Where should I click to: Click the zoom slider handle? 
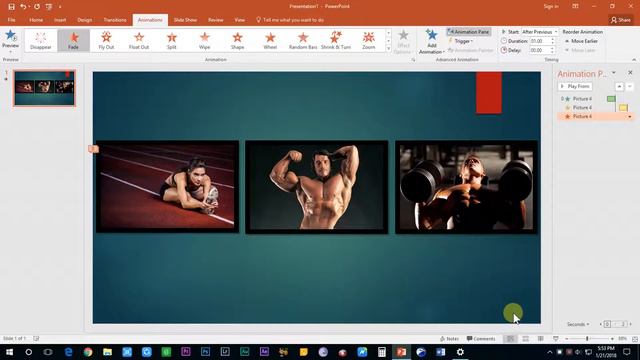[587, 339]
